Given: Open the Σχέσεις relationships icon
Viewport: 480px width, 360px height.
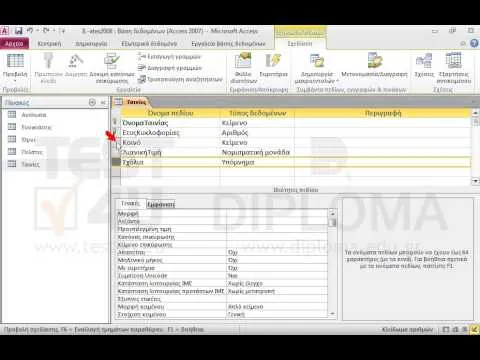Looking at the screenshot, I should (x=424, y=61).
